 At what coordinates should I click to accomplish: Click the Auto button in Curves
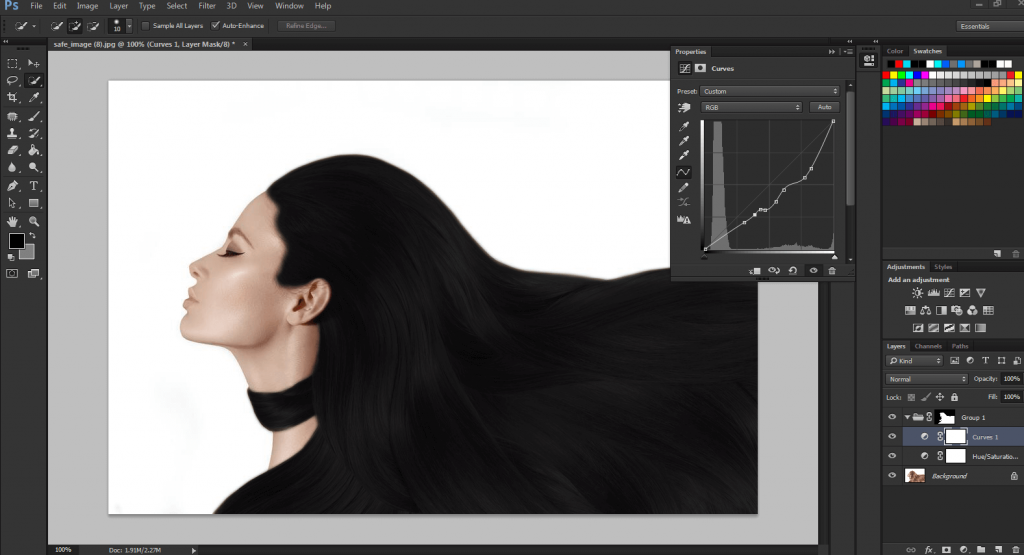(x=825, y=107)
